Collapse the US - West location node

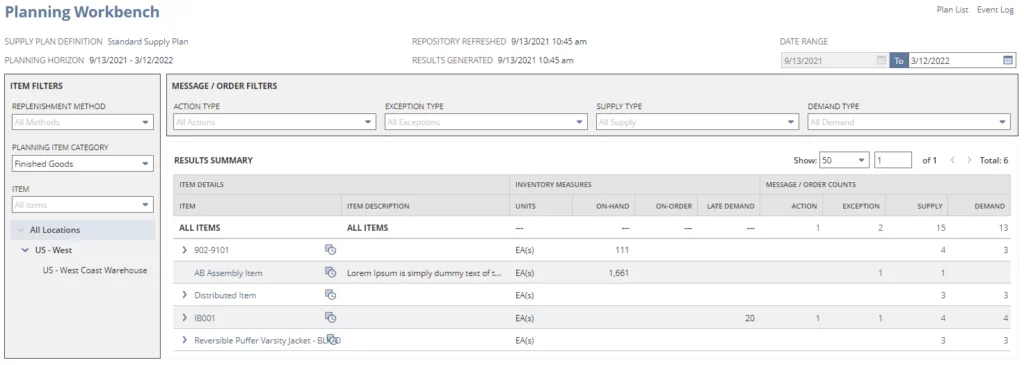(x=25, y=250)
